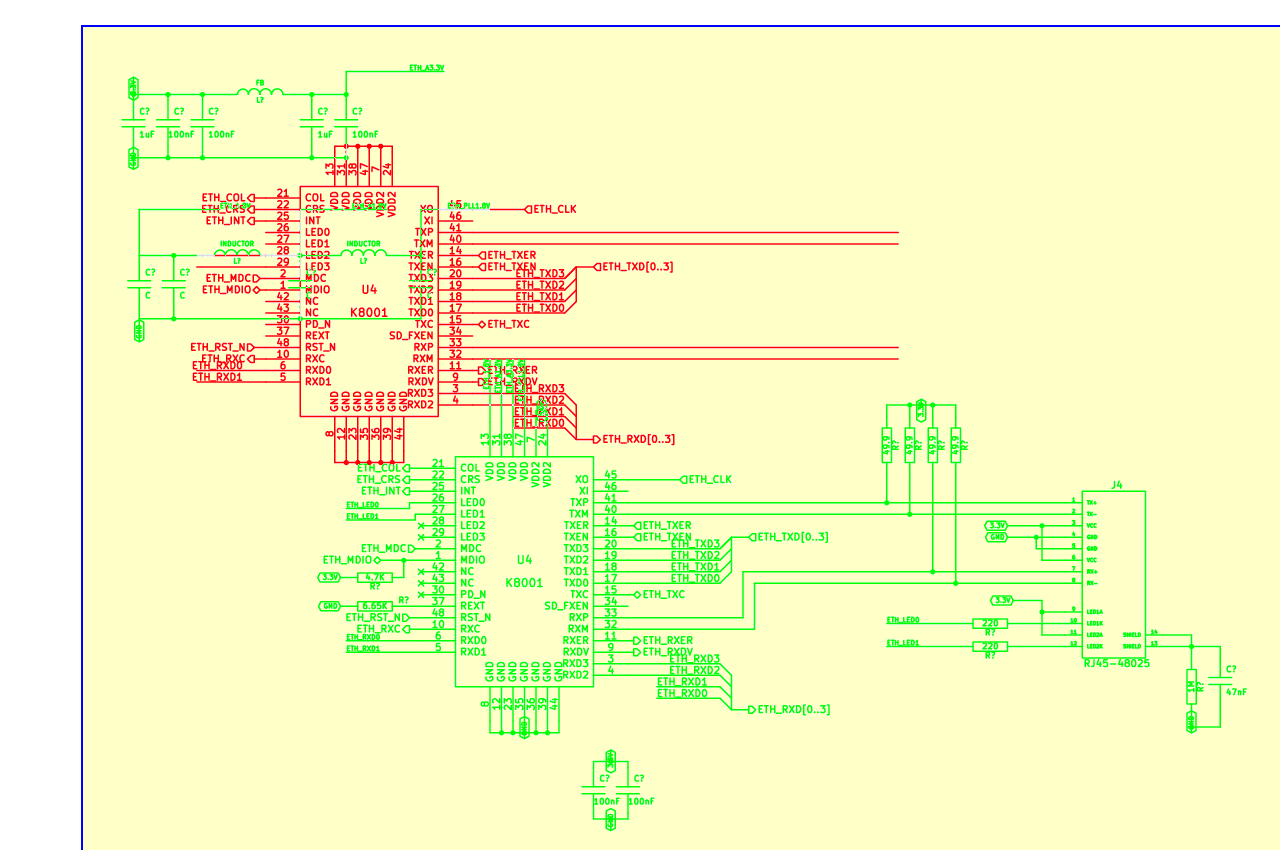Click the 1M resistor below J4 shield

pos(1191,687)
